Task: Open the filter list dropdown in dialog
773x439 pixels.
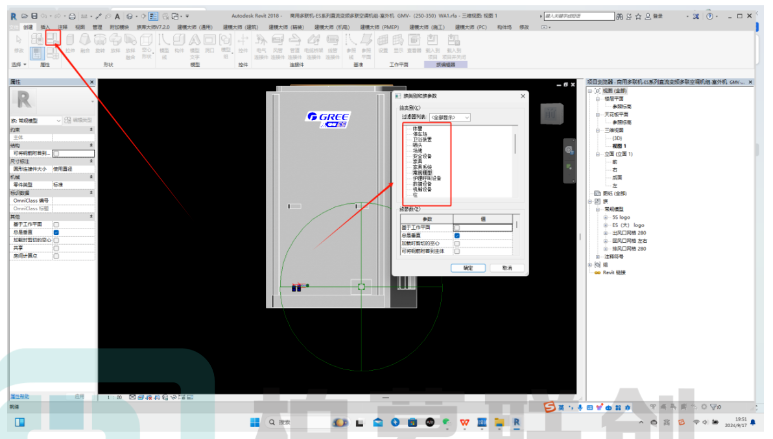Action: [450, 117]
